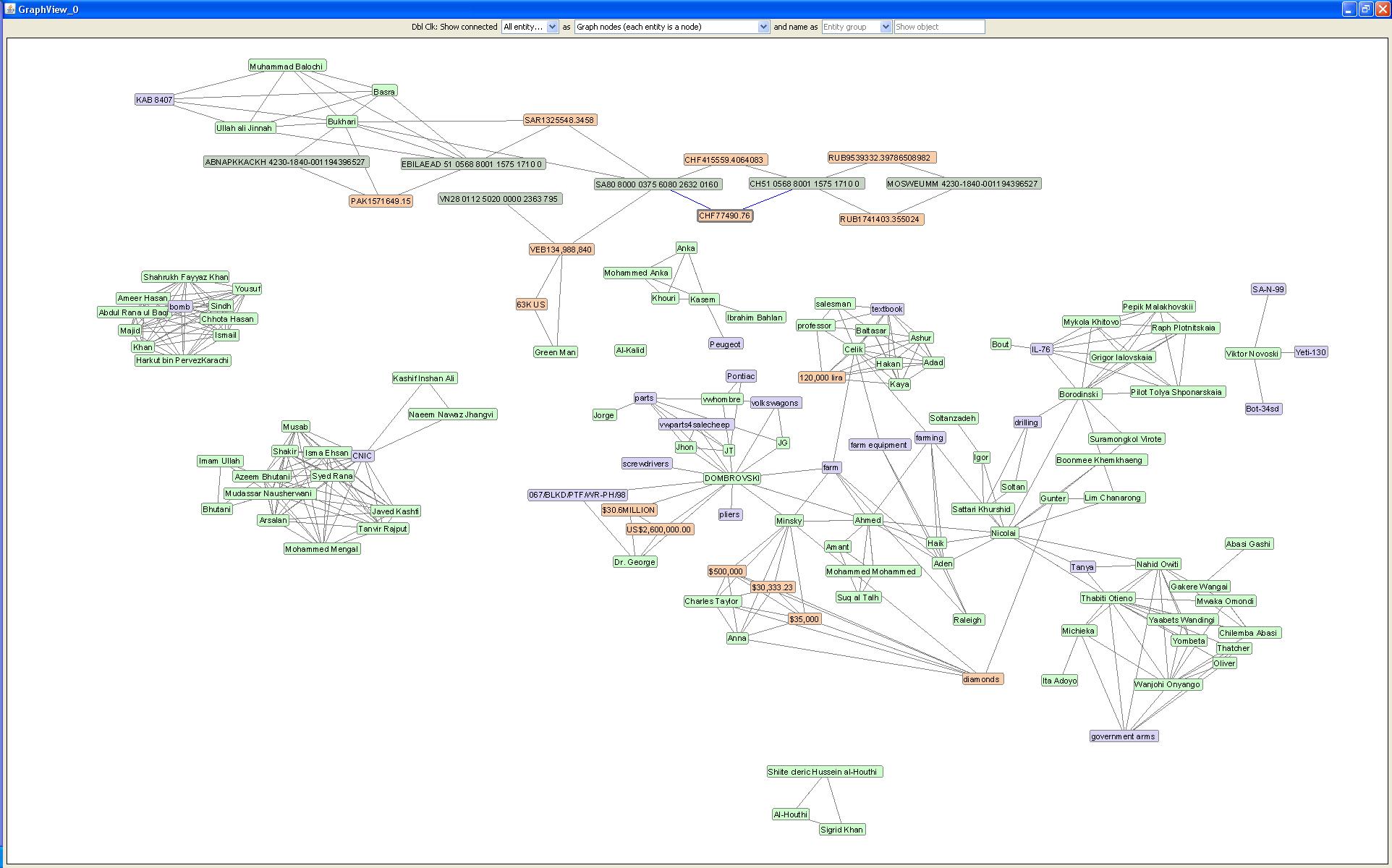Select the US$2,600,000.00 node
The height and width of the screenshot is (868, 1392).
[660, 529]
